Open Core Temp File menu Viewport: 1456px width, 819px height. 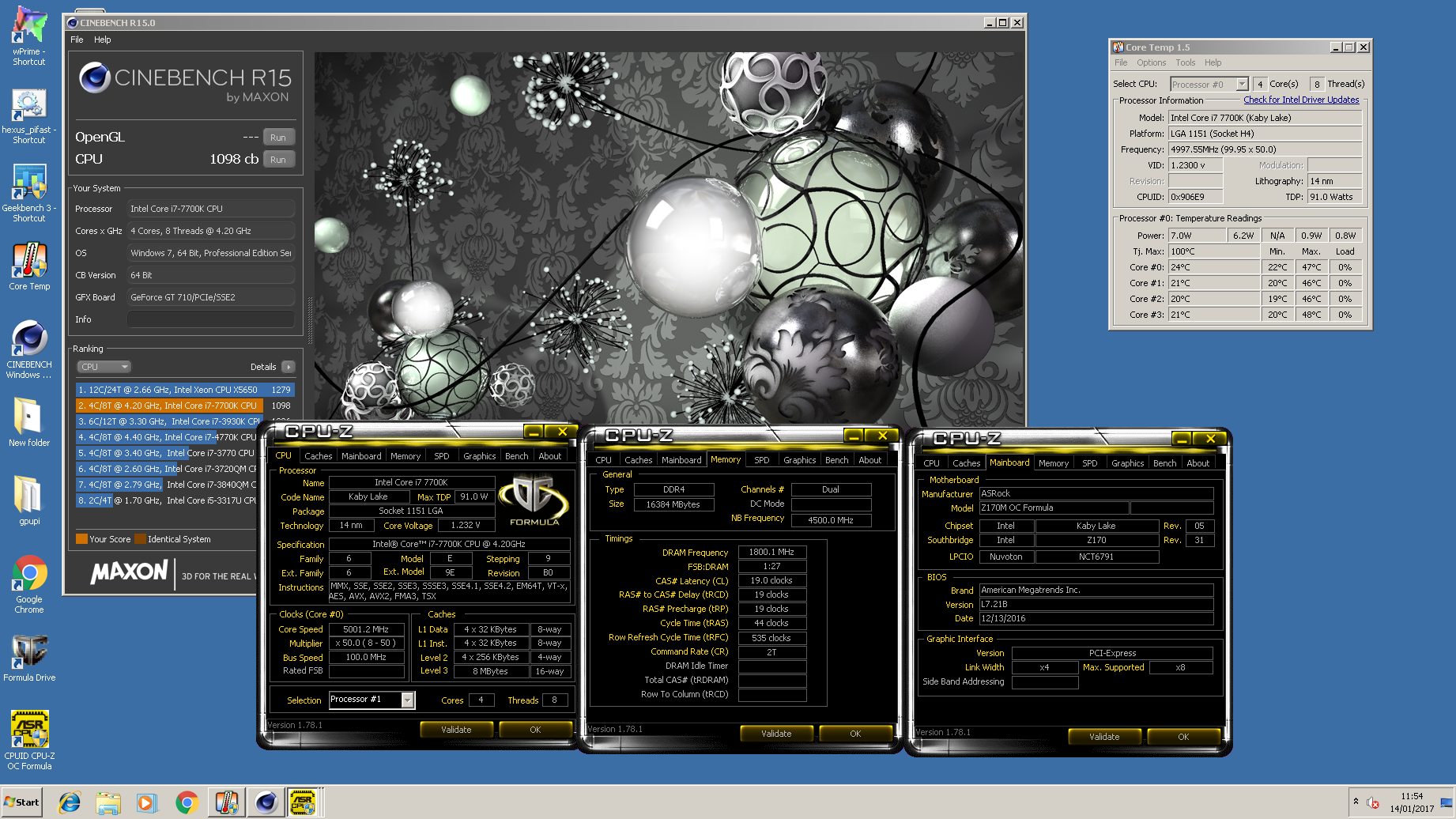pos(1121,62)
